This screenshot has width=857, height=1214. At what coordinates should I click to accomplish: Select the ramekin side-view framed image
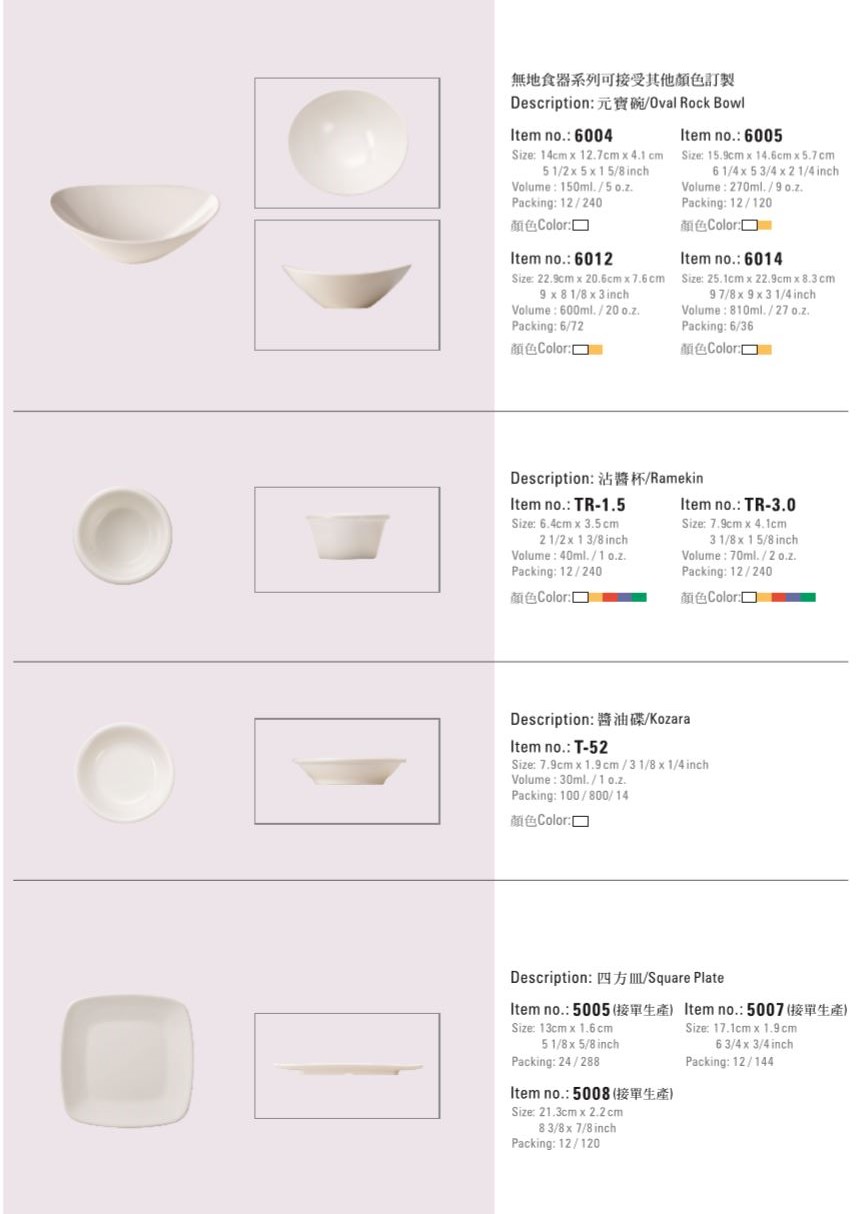click(x=347, y=539)
